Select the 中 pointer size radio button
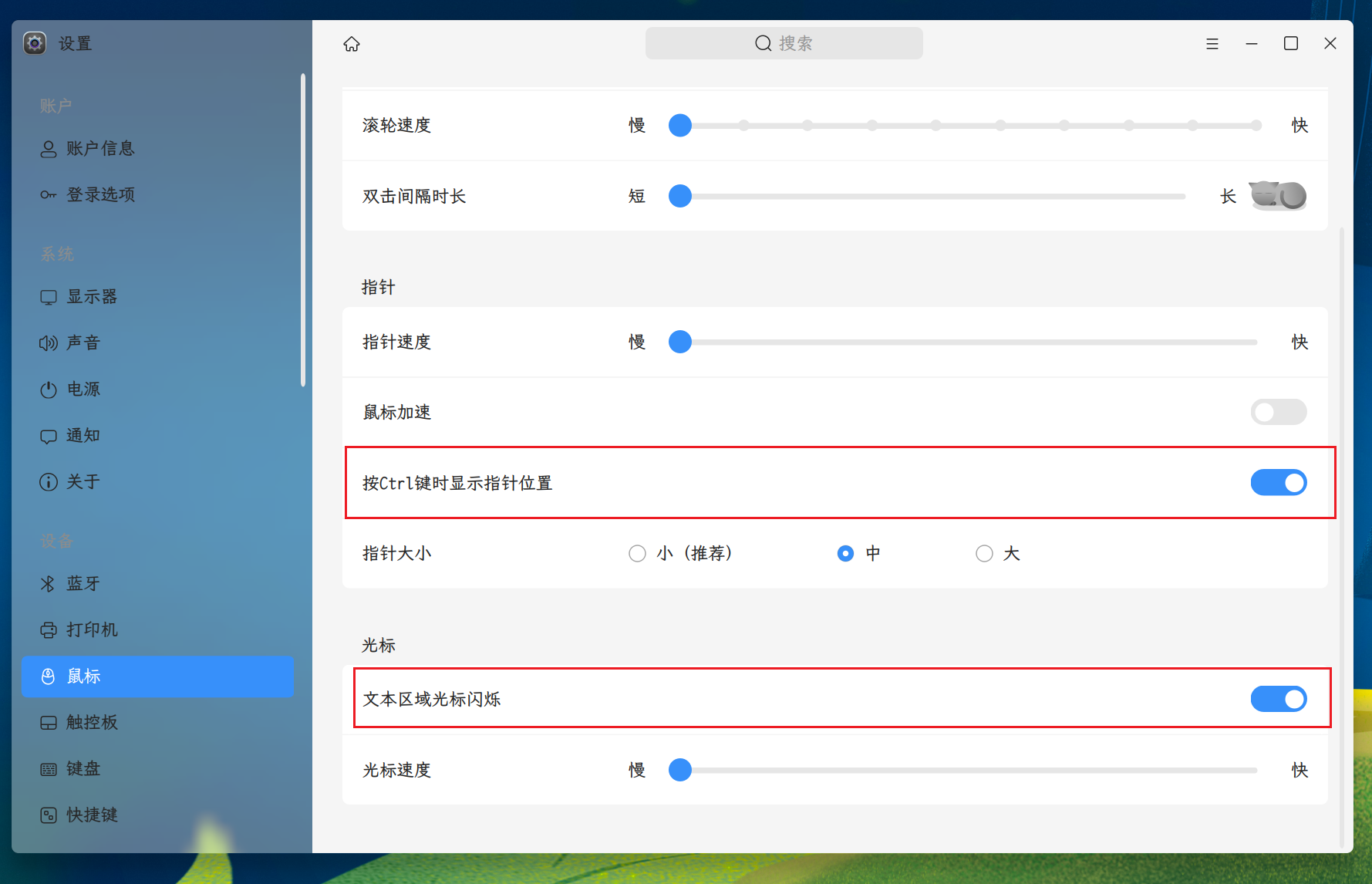Image resolution: width=1372 pixels, height=884 pixels. 846,554
